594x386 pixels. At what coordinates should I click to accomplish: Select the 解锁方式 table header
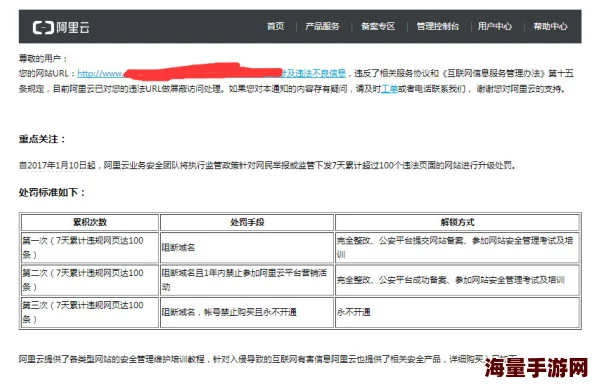click(x=457, y=222)
